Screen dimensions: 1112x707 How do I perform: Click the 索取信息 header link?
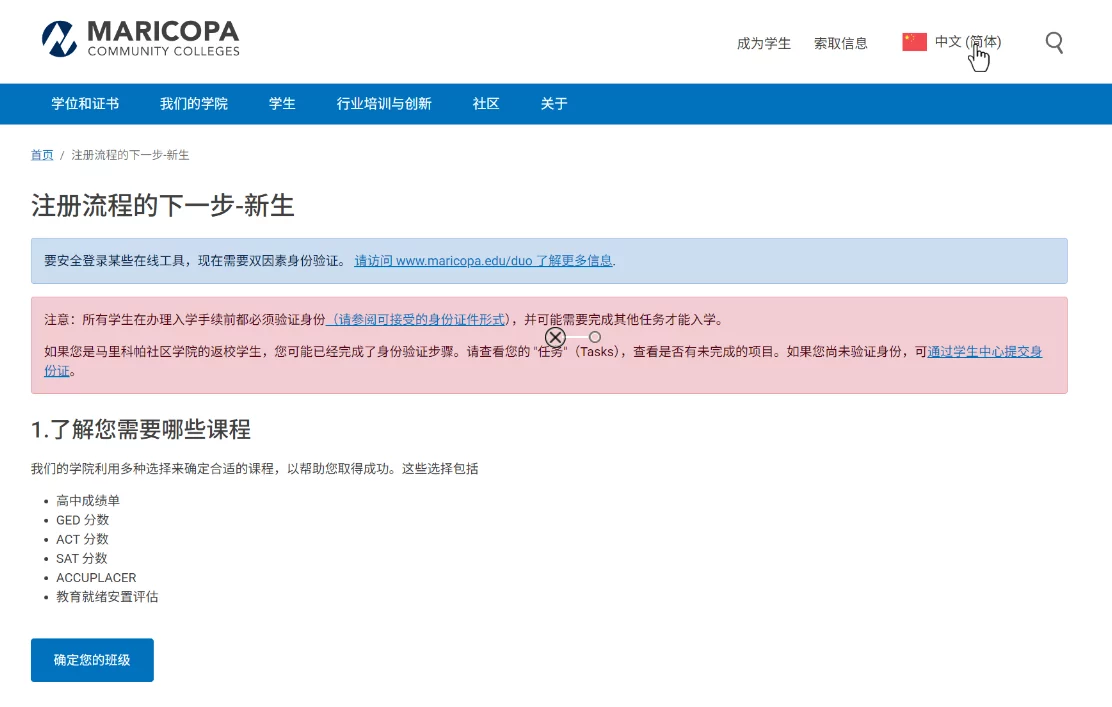coord(841,43)
